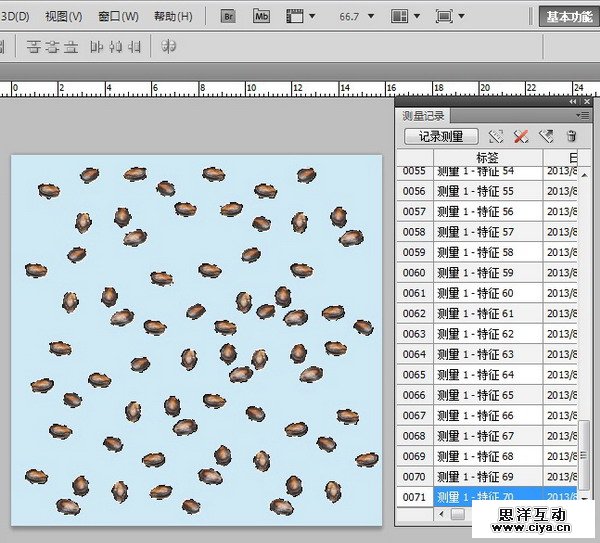Click the distribute horizontal centers icon in options bar
This screenshot has width=600, height=543.
116,46
